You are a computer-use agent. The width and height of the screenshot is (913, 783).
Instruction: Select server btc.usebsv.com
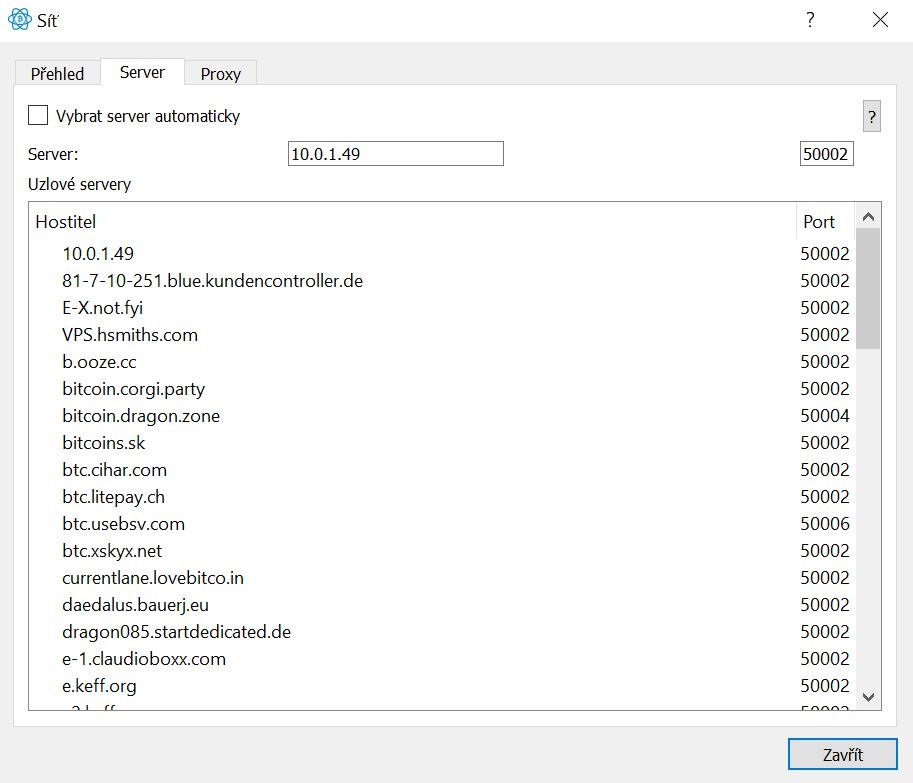click(123, 524)
